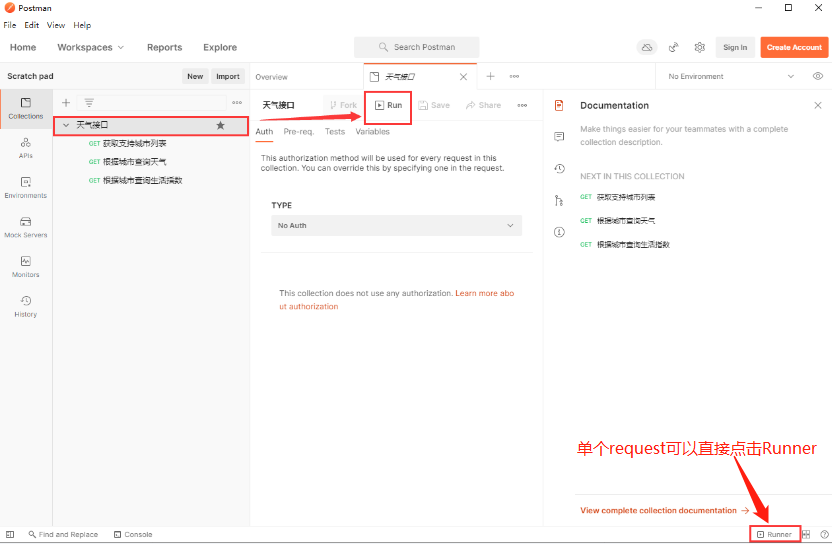Click the Documentation panel icon
Viewport: 832px width, 544px height.
pyautogui.click(x=559, y=106)
